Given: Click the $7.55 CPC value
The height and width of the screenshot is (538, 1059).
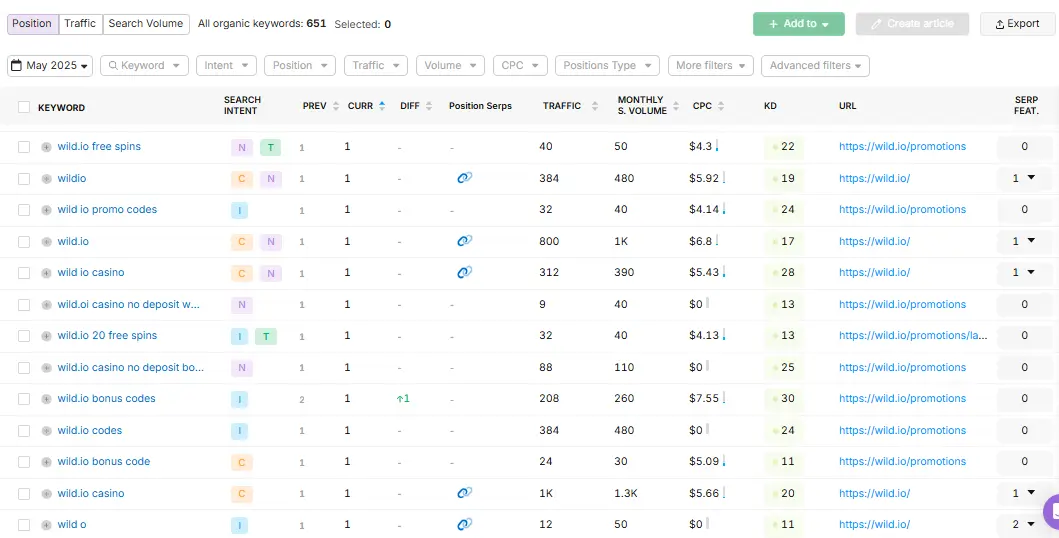Looking at the screenshot, I should (x=704, y=398).
